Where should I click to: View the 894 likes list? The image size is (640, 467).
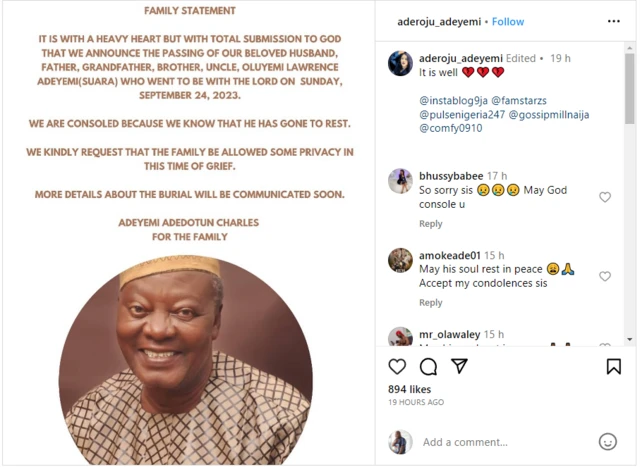(409, 389)
